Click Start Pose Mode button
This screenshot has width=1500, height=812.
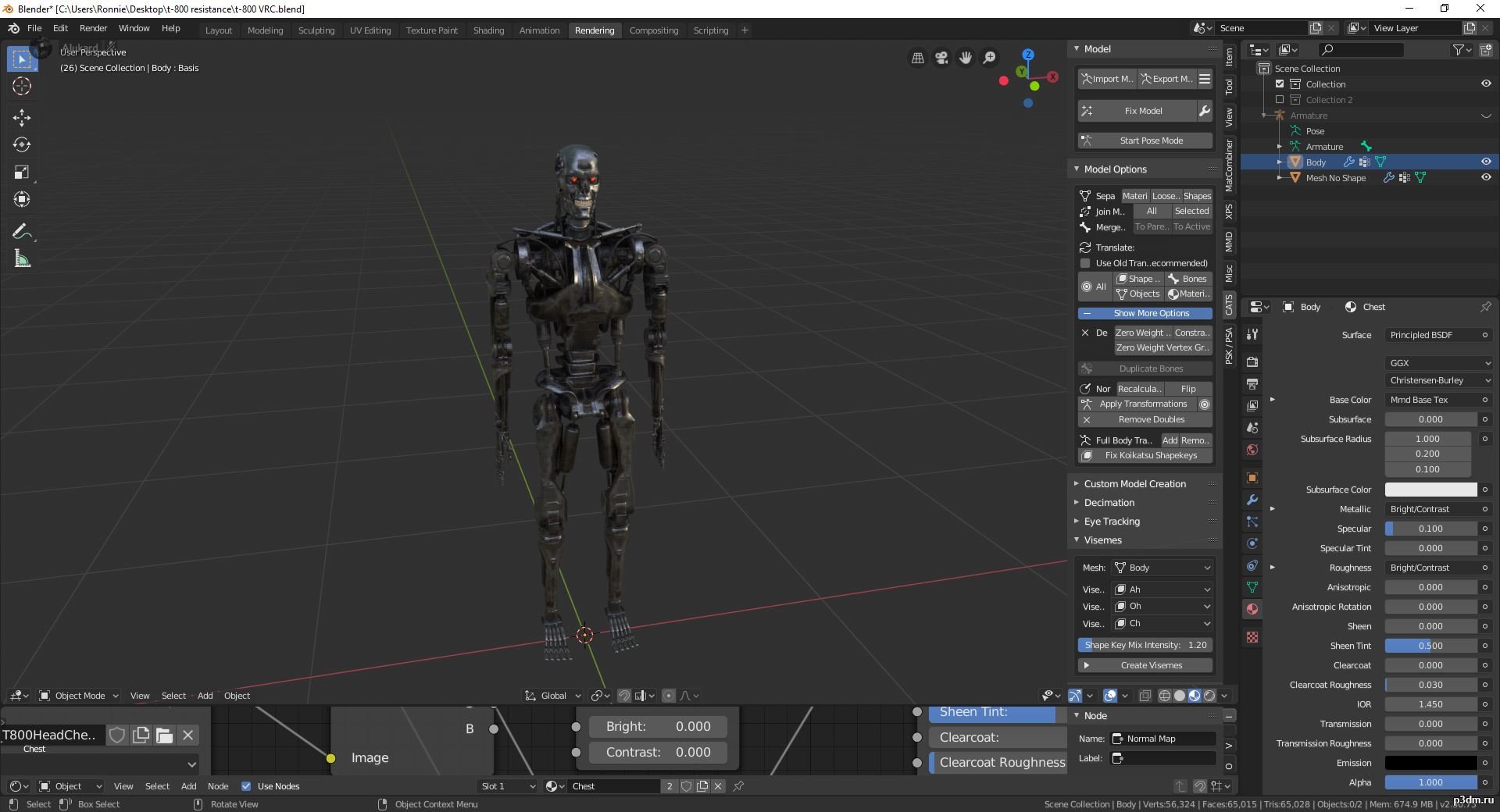click(1145, 141)
